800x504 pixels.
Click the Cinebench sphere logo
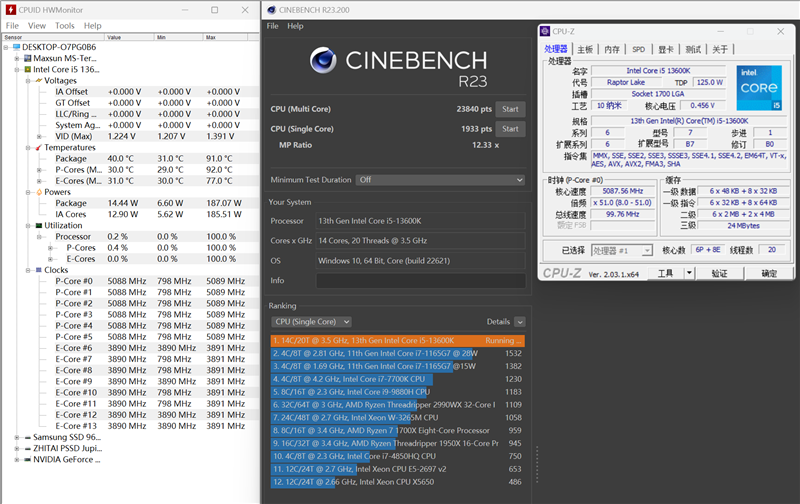click(323, 60)
